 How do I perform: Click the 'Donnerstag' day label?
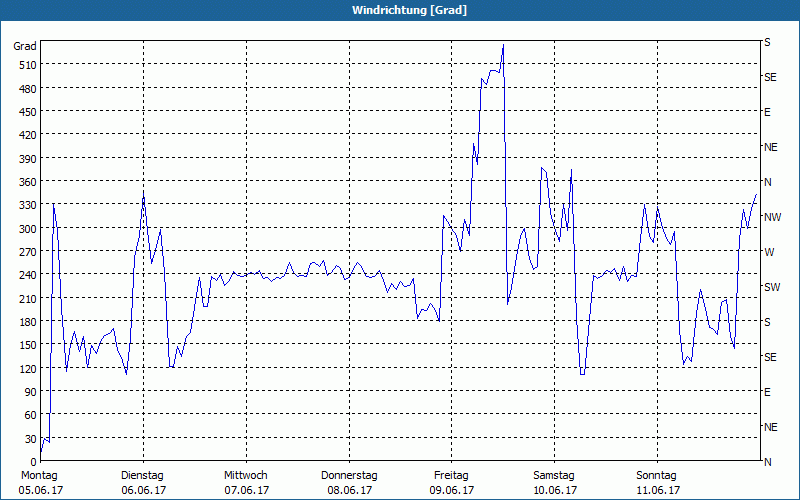(349, 476)
